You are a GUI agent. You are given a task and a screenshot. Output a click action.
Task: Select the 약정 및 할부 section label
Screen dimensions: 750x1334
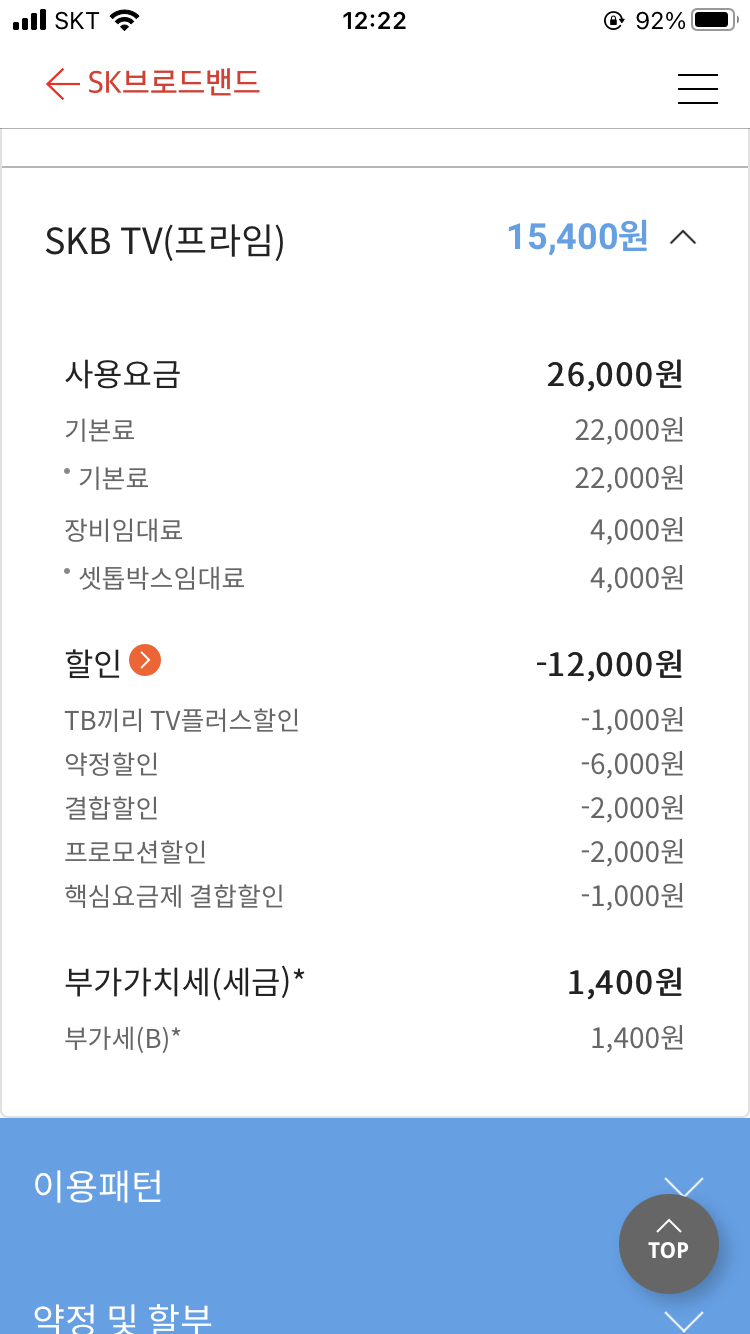click(122, 1316)
